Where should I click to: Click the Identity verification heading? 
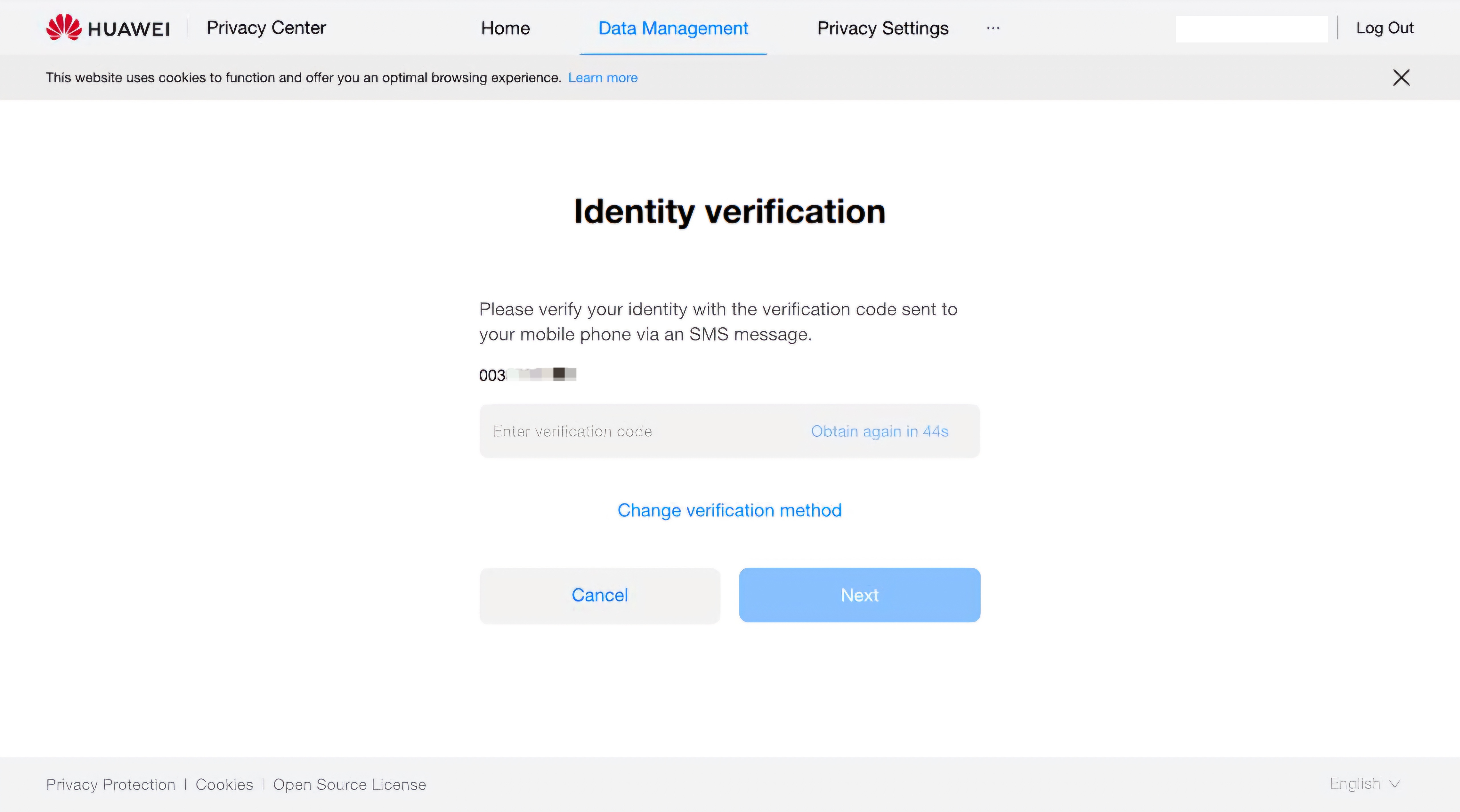(729, 211)
